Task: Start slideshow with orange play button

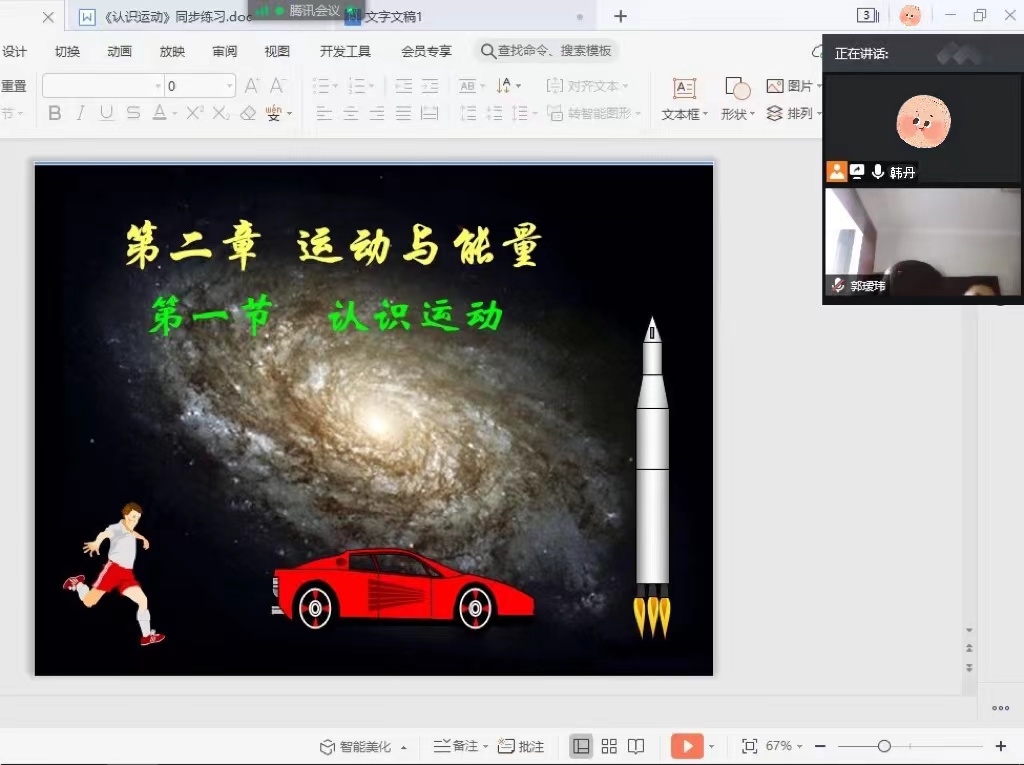Action: (x=686, y=746)
